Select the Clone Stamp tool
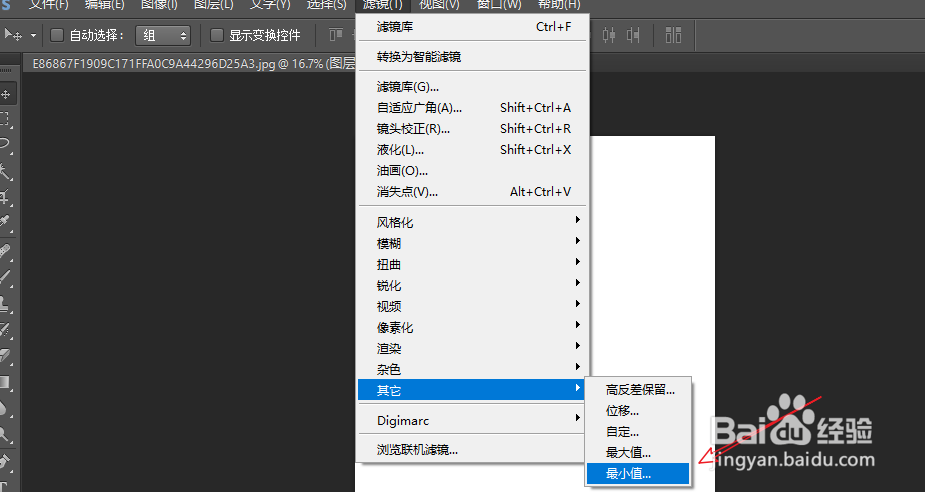The width and height of the screenshot is (925, 492). pos(5,303)
